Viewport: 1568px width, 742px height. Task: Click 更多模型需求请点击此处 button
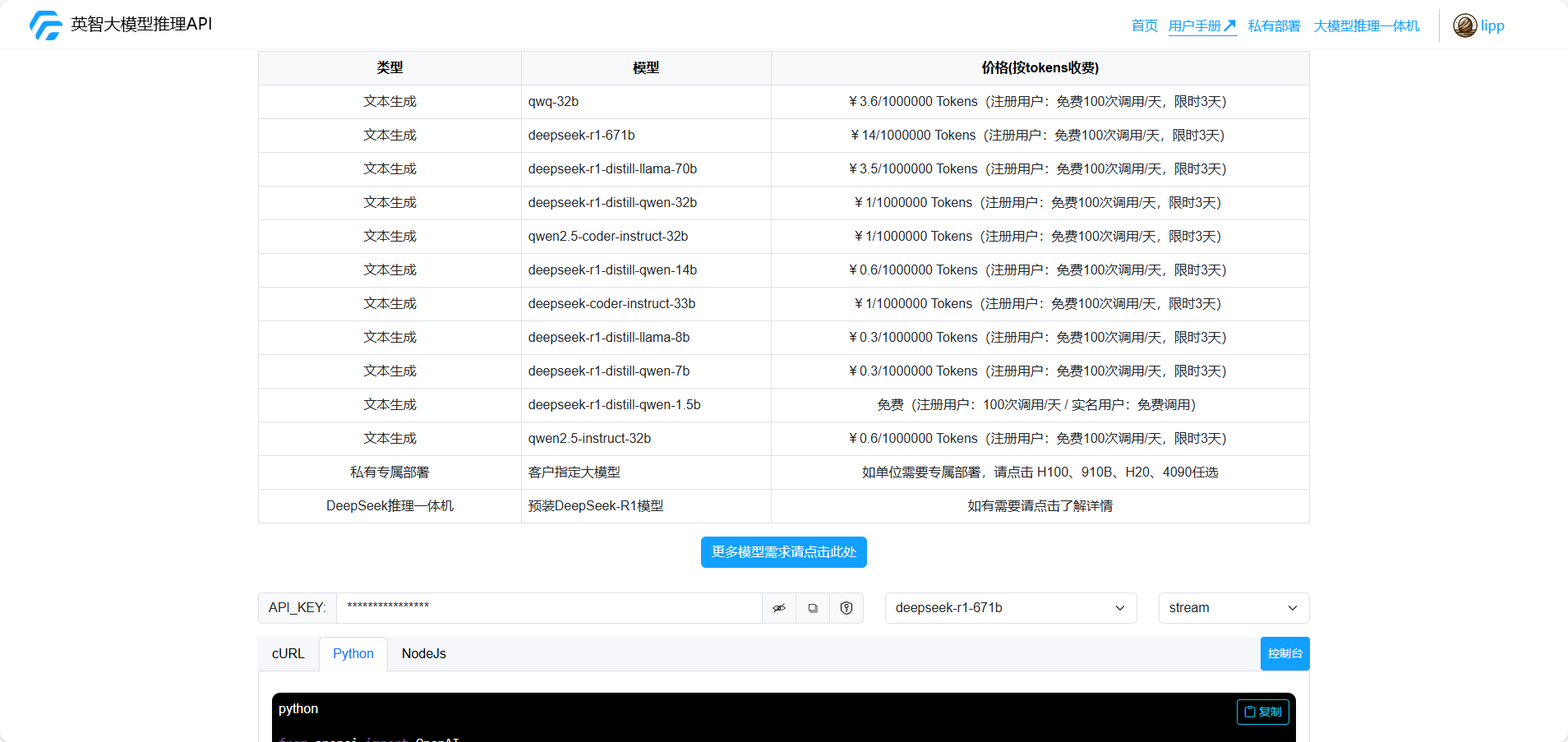pyautogui.click(x=784, y=552)
